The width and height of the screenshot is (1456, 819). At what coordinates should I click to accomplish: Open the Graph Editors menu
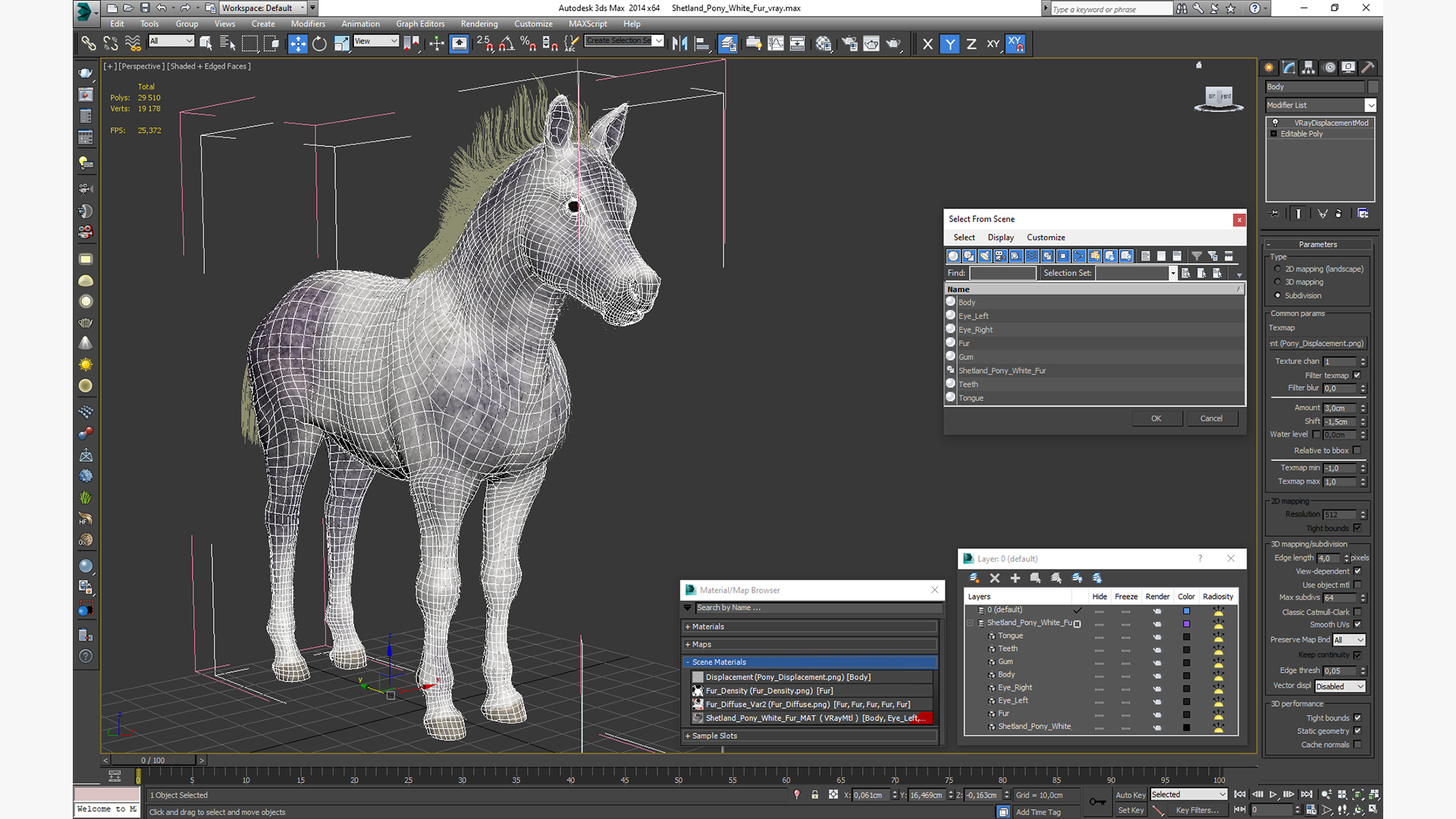[420, 24]
